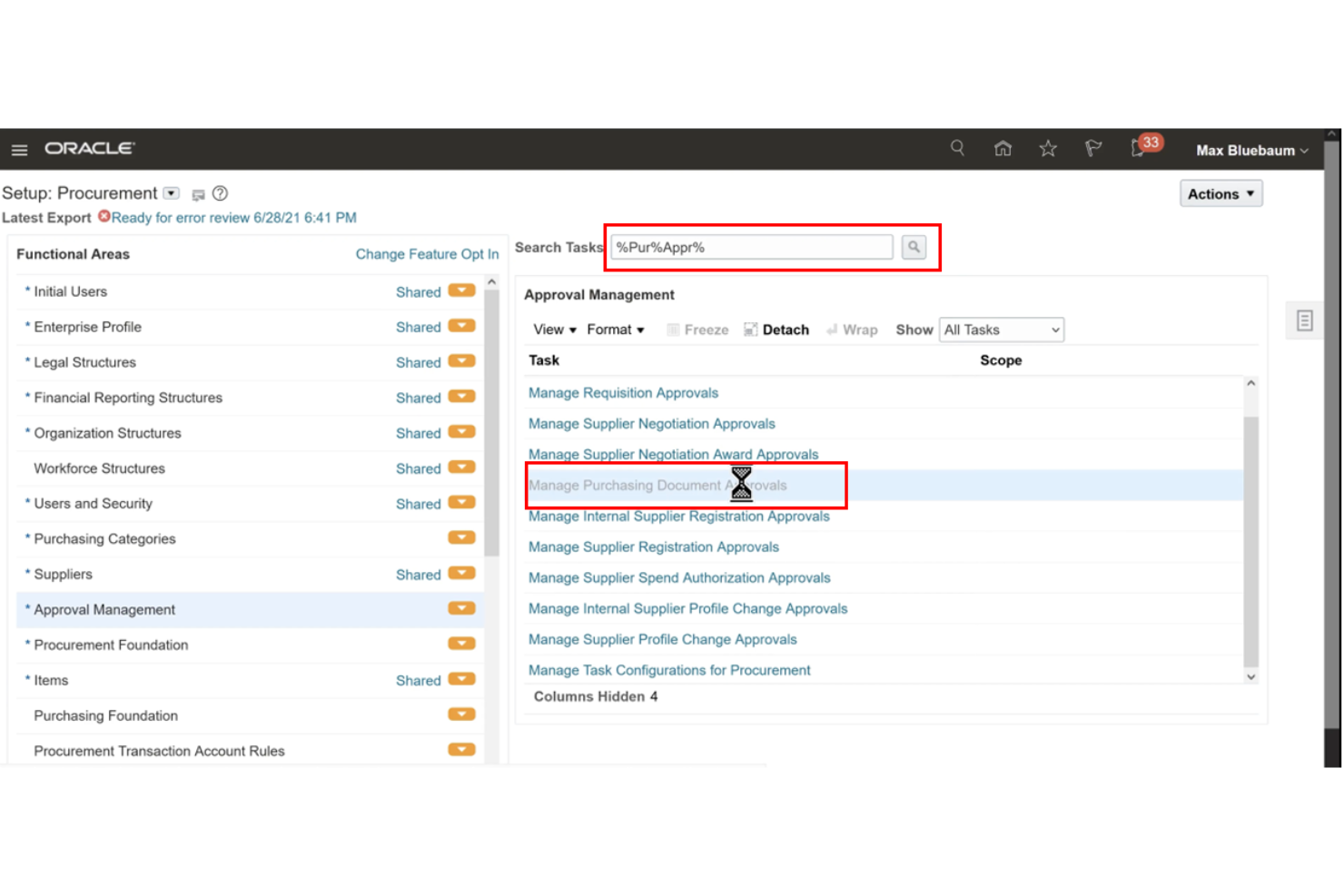Open the Actions dropdown button
This screenshot has height=896, width=1344.
coord(1220,193)
